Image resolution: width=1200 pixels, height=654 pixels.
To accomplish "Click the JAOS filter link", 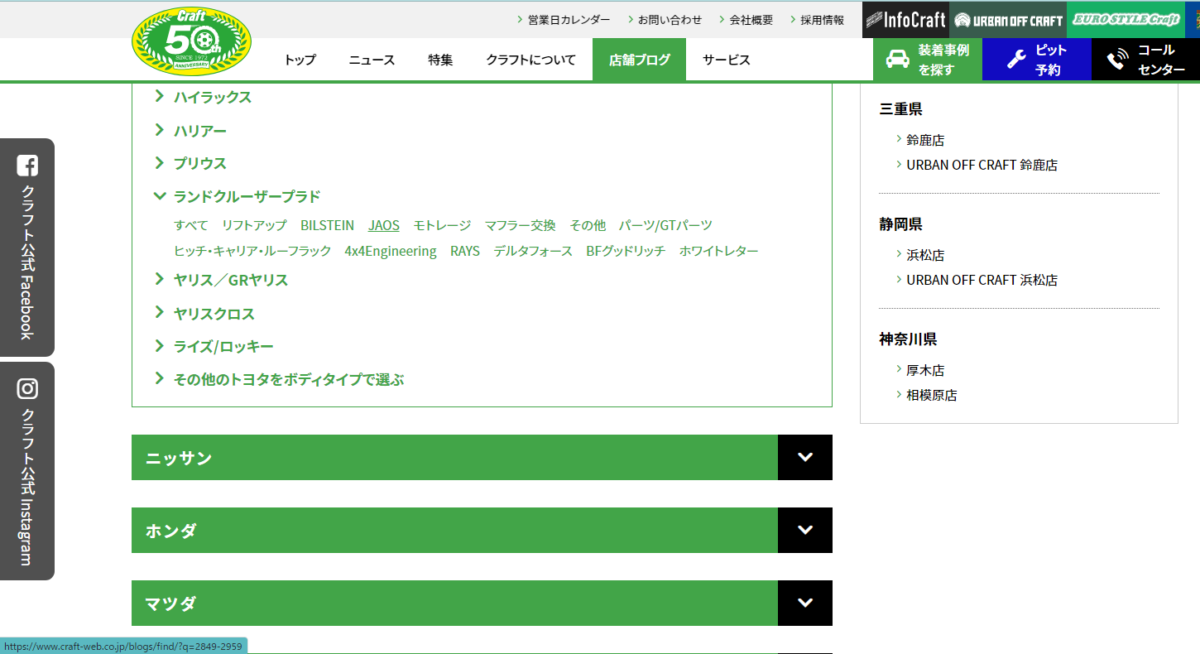I will [x=384, y=225].
